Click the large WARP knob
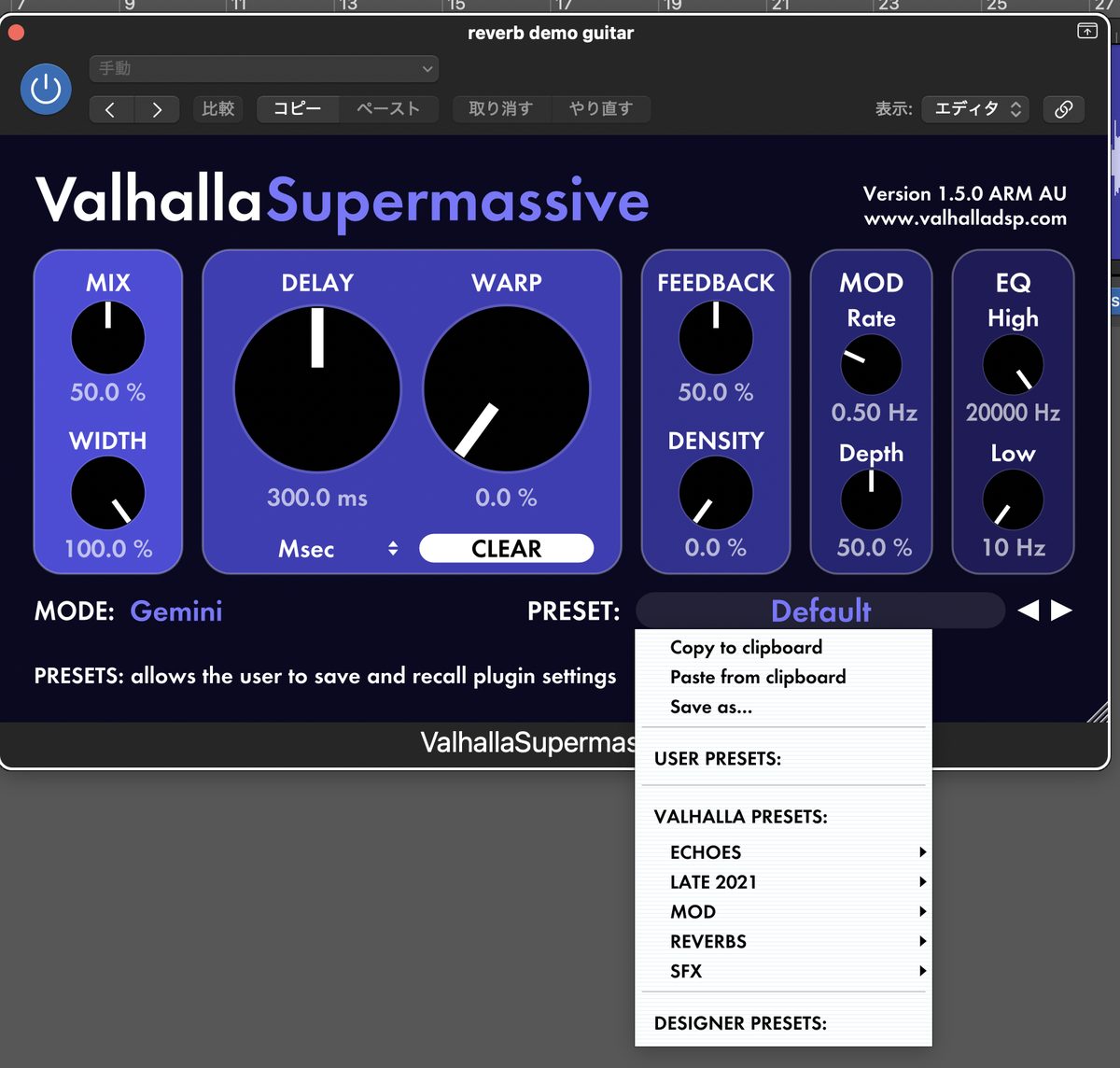The height and width of the screenshot is (1068, 1120). point(507,389)
